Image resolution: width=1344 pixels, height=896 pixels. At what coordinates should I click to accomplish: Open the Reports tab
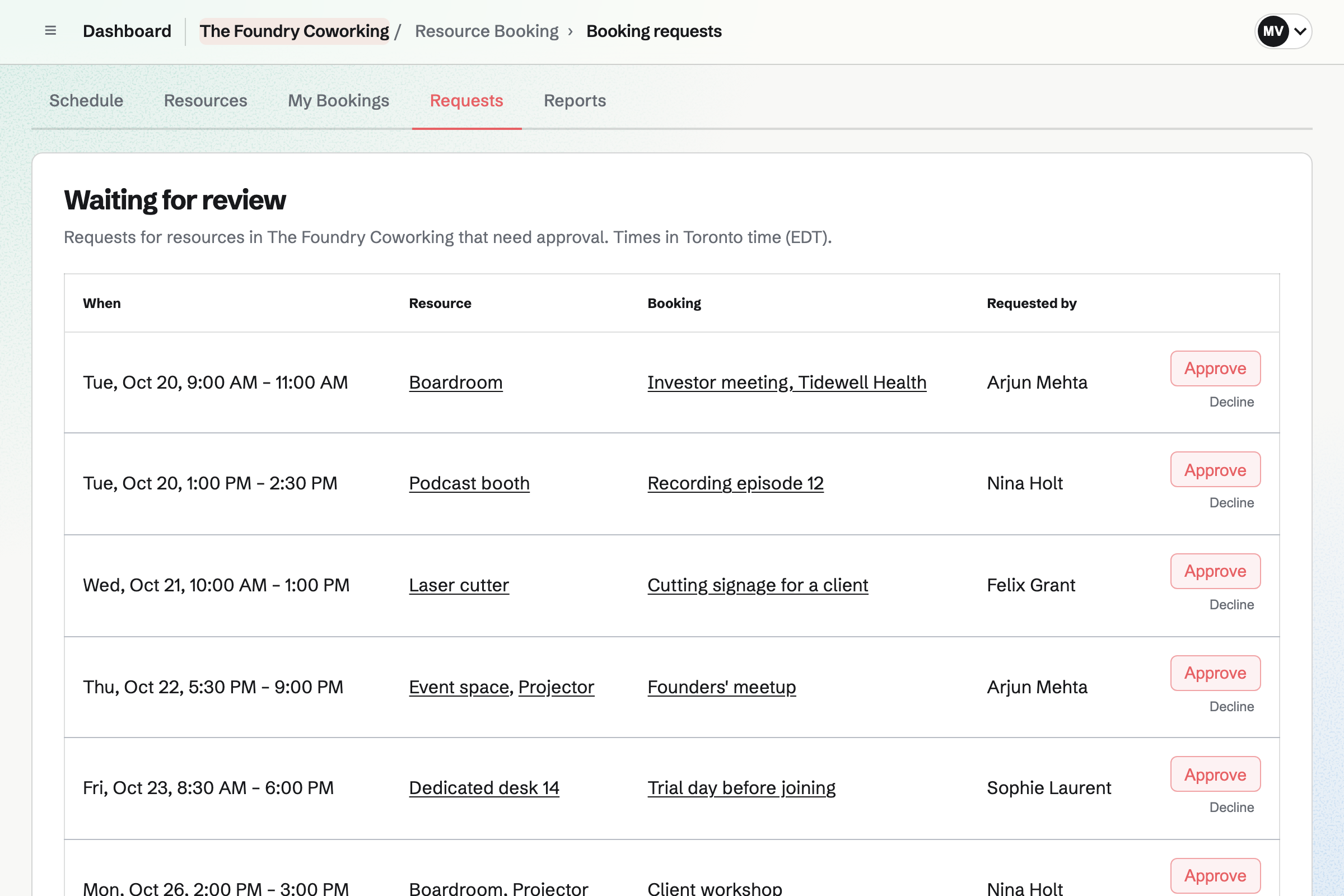pos(575,101)
